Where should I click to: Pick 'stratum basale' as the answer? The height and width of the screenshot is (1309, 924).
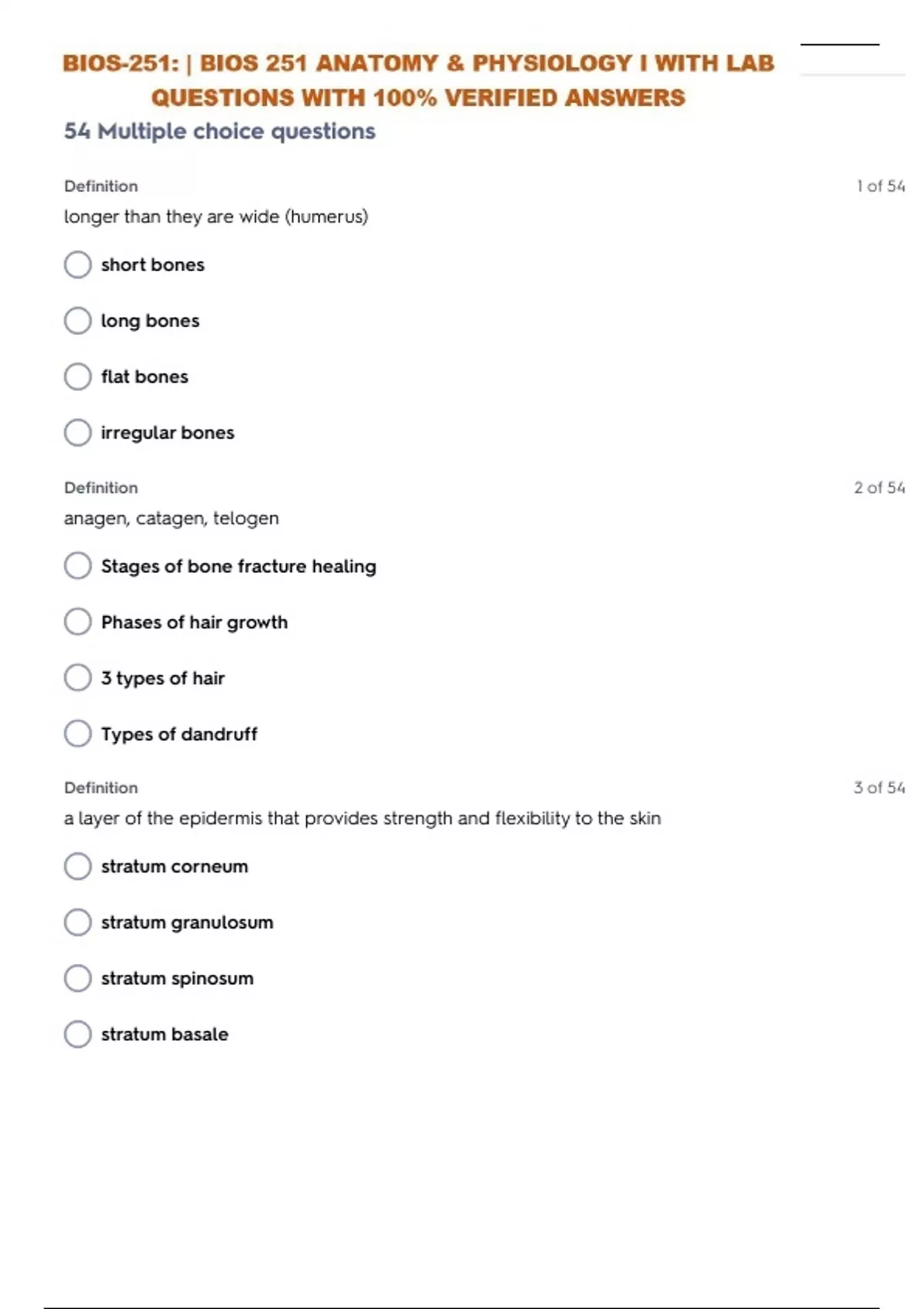(78, 1034)
